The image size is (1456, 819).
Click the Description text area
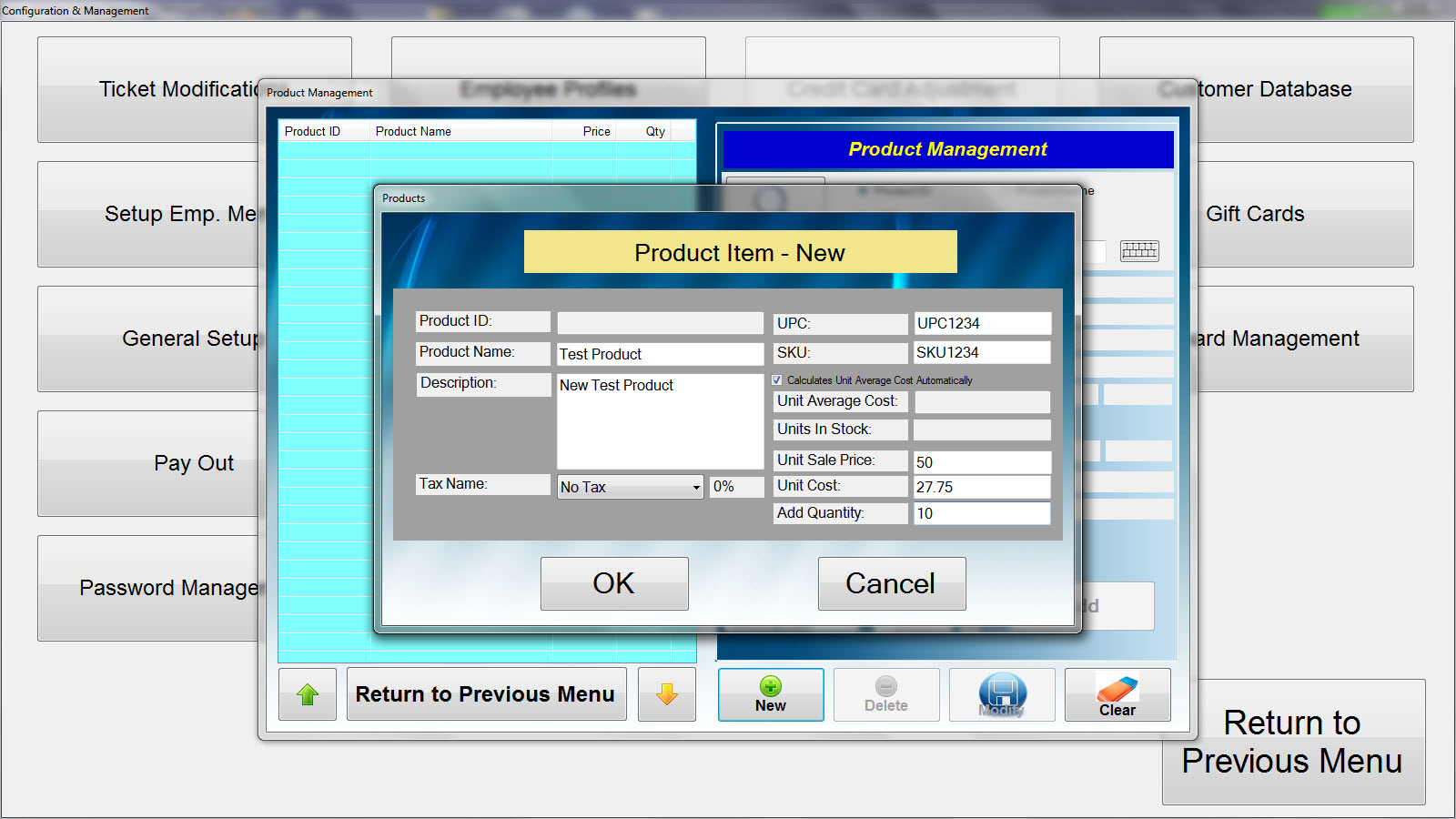click(x=660, y=421)
